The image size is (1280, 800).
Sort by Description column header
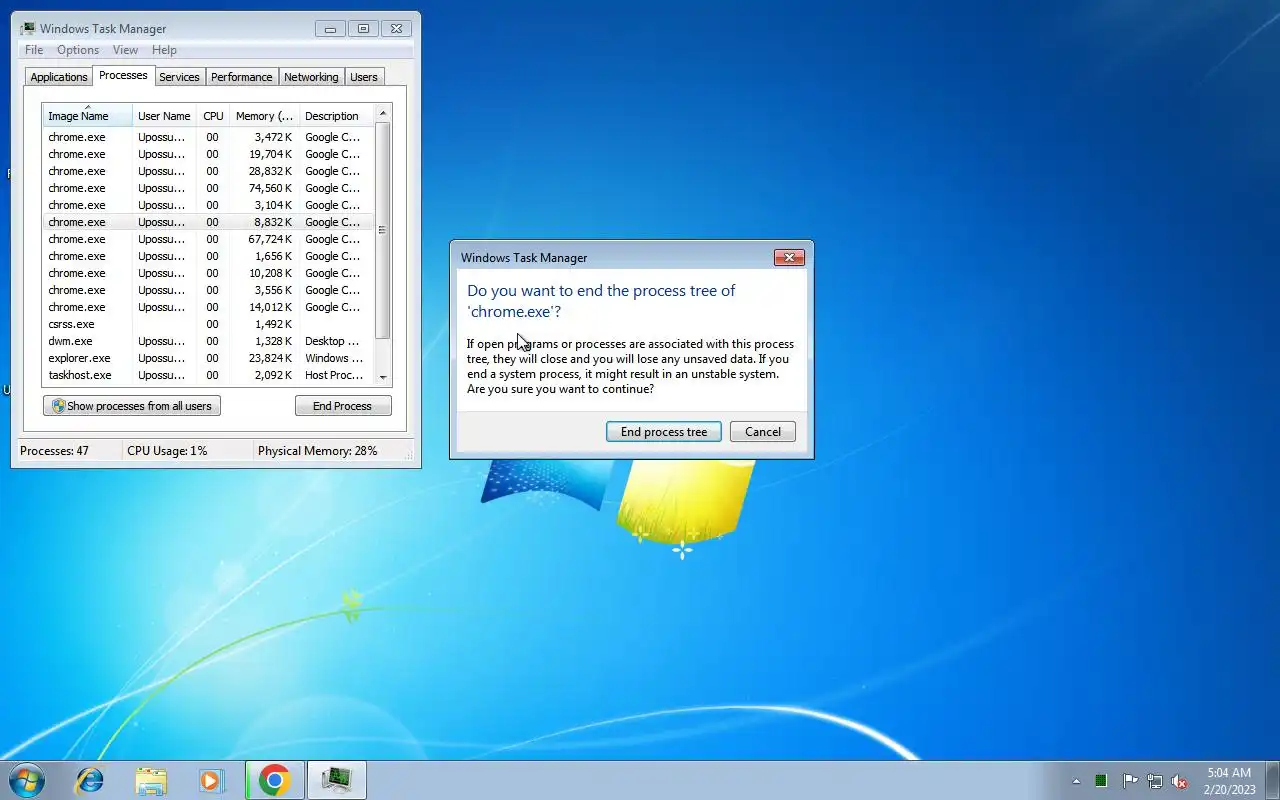(336, 115)
